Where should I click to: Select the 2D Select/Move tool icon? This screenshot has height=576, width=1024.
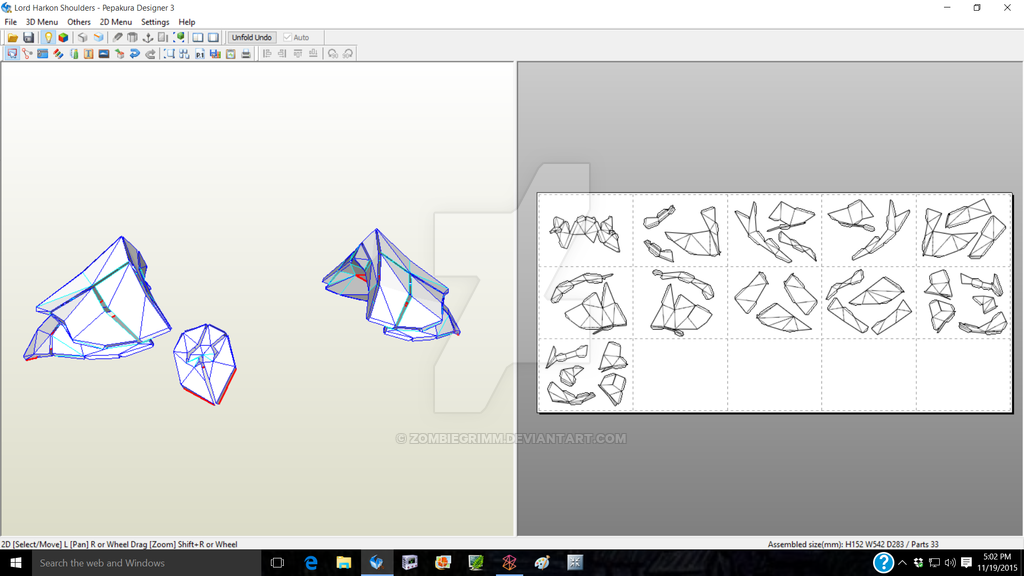click(12, 54)
